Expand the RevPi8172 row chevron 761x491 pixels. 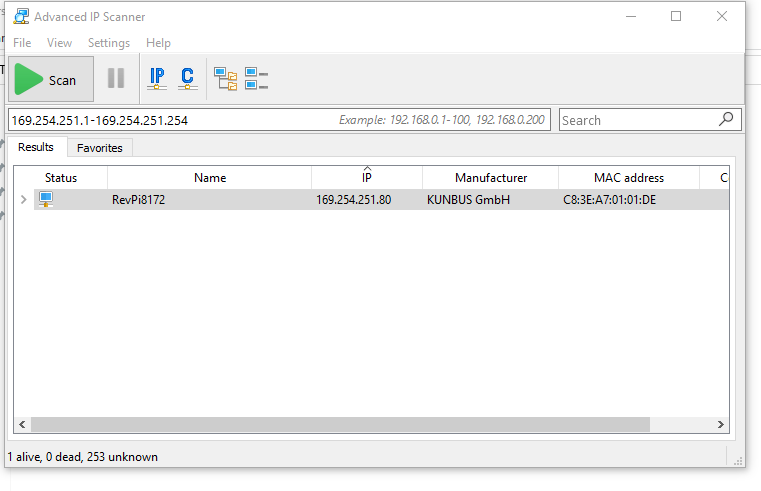click(x=23, y=199)
